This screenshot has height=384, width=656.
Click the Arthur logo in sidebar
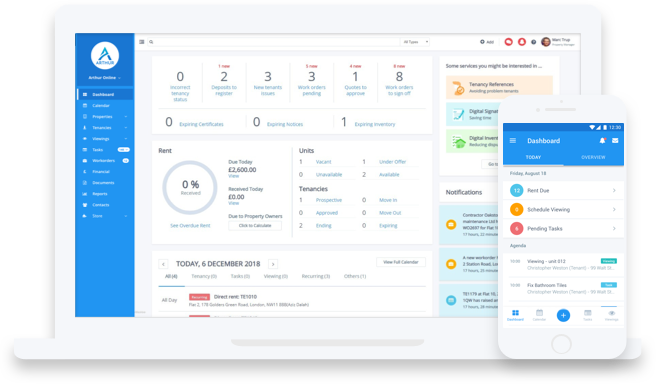pos(105,55)
